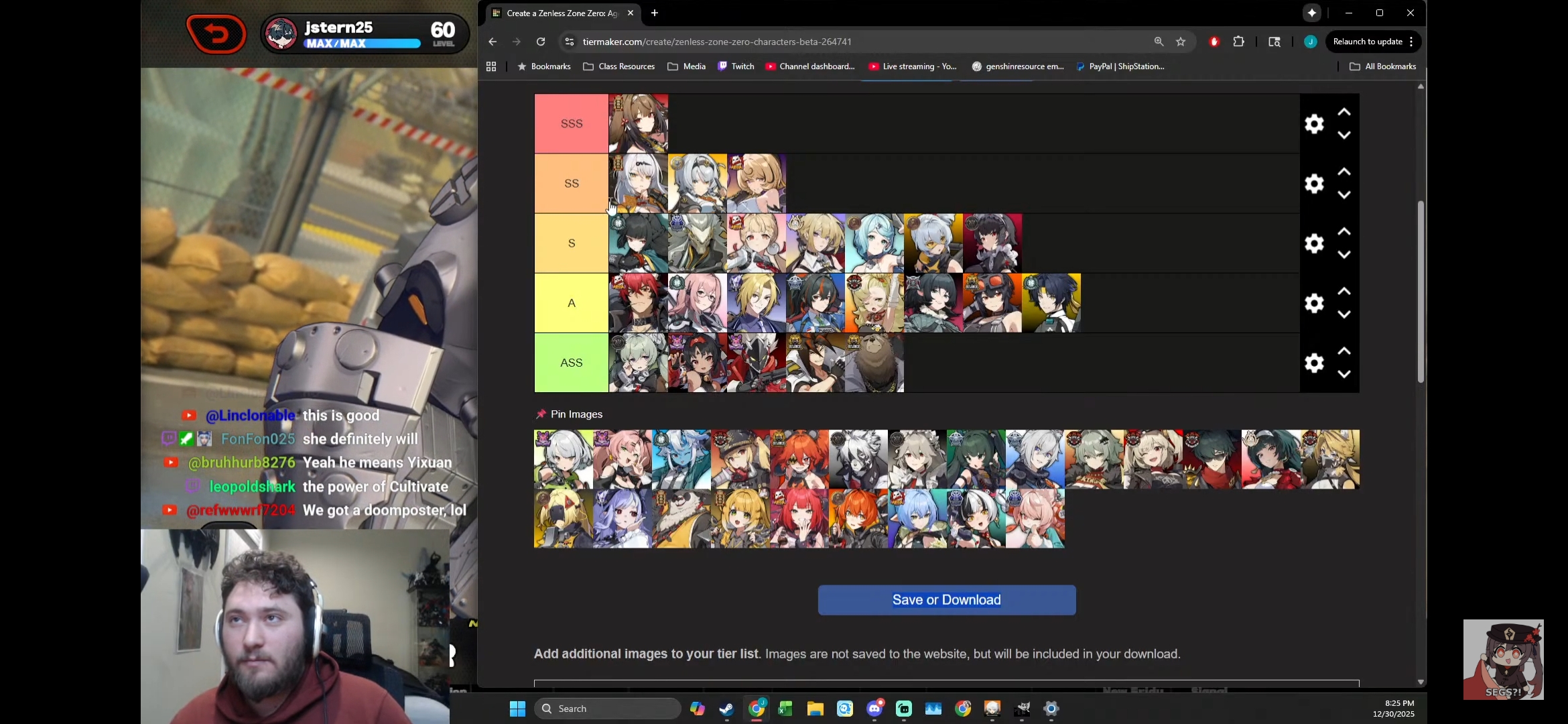This screenshot has height=724, width=1568.
Task: Move the SS tier row up
Action: (x=1344, y=172)
